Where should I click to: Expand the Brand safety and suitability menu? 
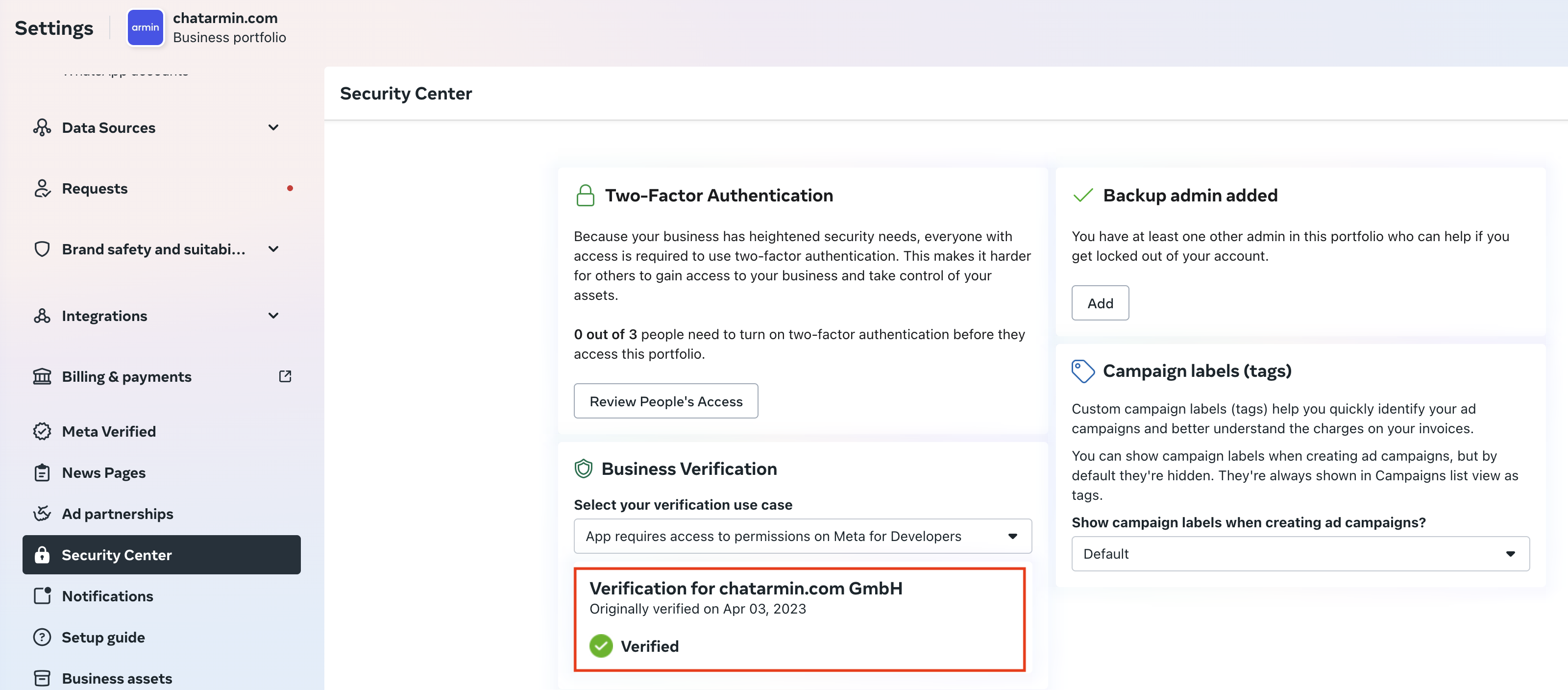click(x=273, y=249)
